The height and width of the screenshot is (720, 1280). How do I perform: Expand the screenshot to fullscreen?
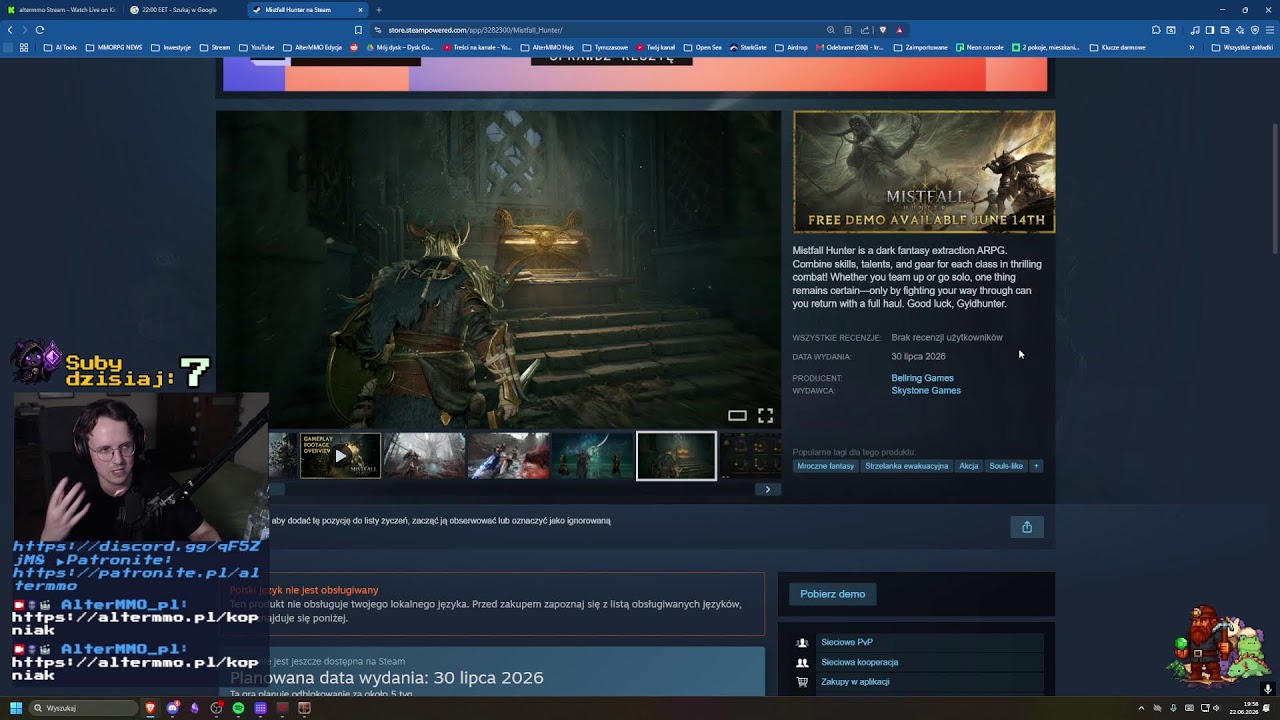[765, 416]
